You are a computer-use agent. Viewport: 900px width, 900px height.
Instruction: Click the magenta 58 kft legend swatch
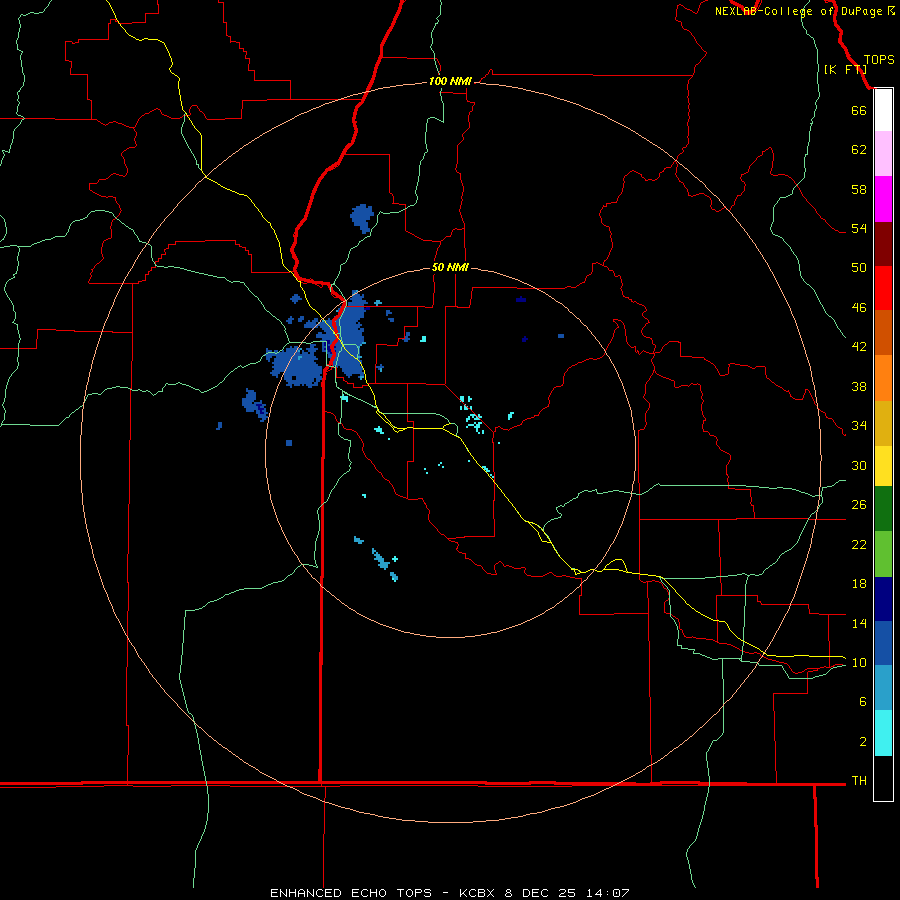coord(883,199)
